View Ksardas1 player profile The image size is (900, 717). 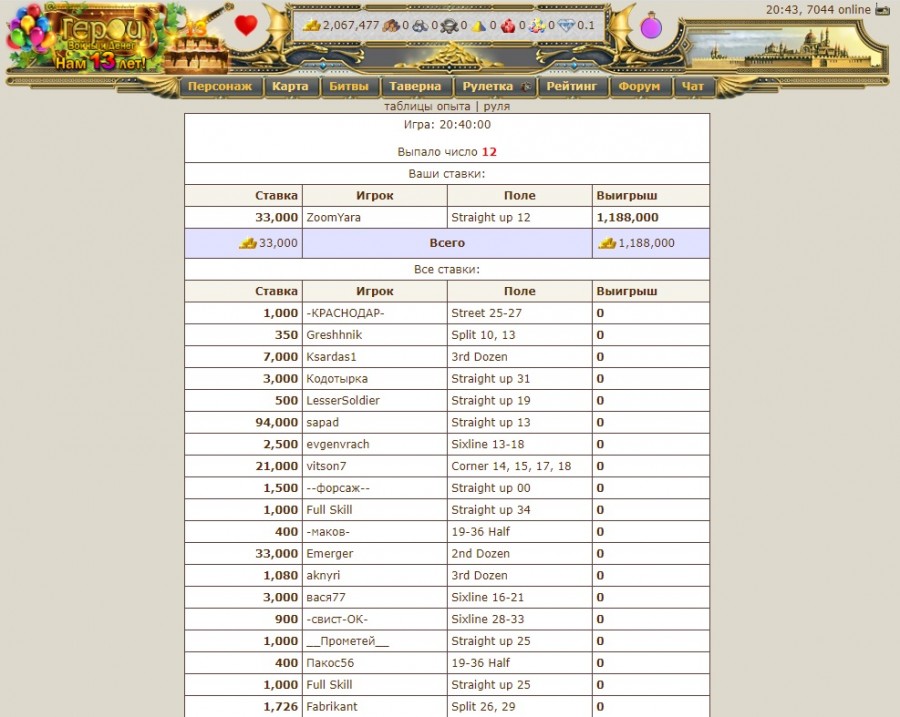tap(331, 357)
